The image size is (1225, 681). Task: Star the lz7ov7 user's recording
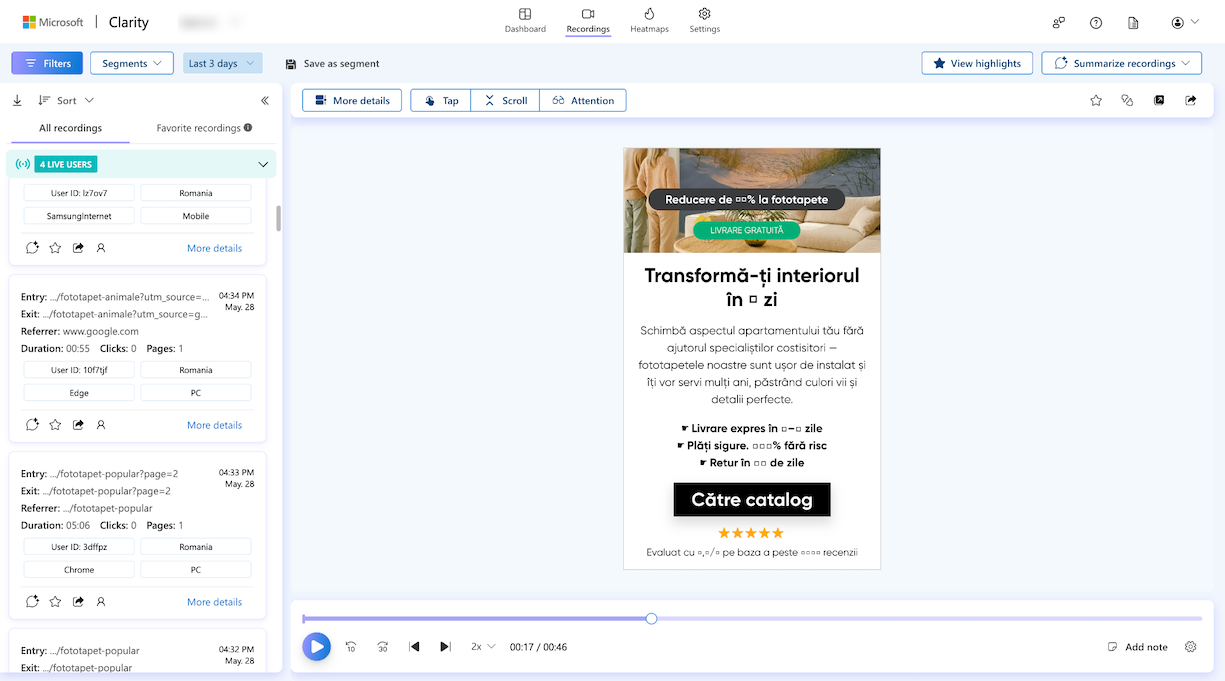[x=55, y=247]
